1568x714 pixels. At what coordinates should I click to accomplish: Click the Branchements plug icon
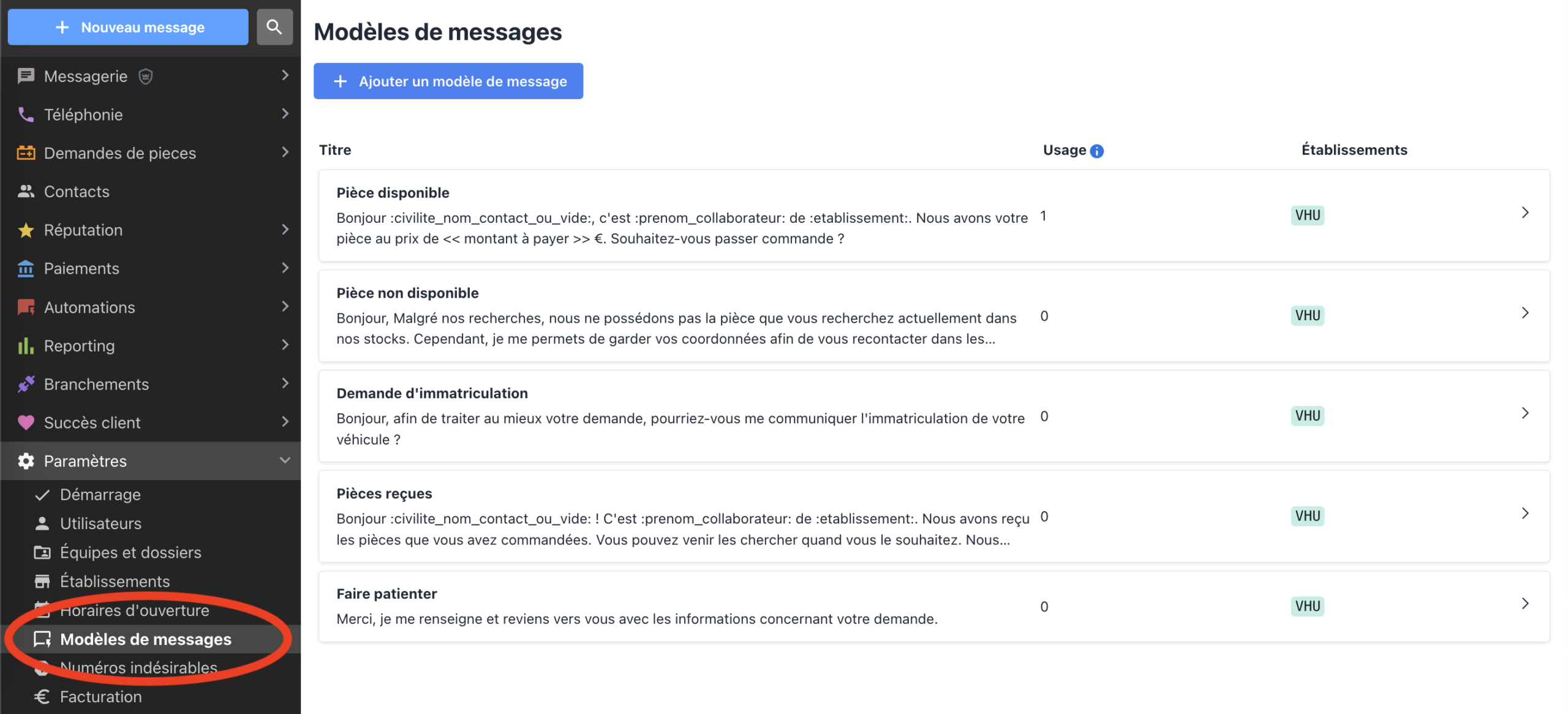click(x=26, y=384)
